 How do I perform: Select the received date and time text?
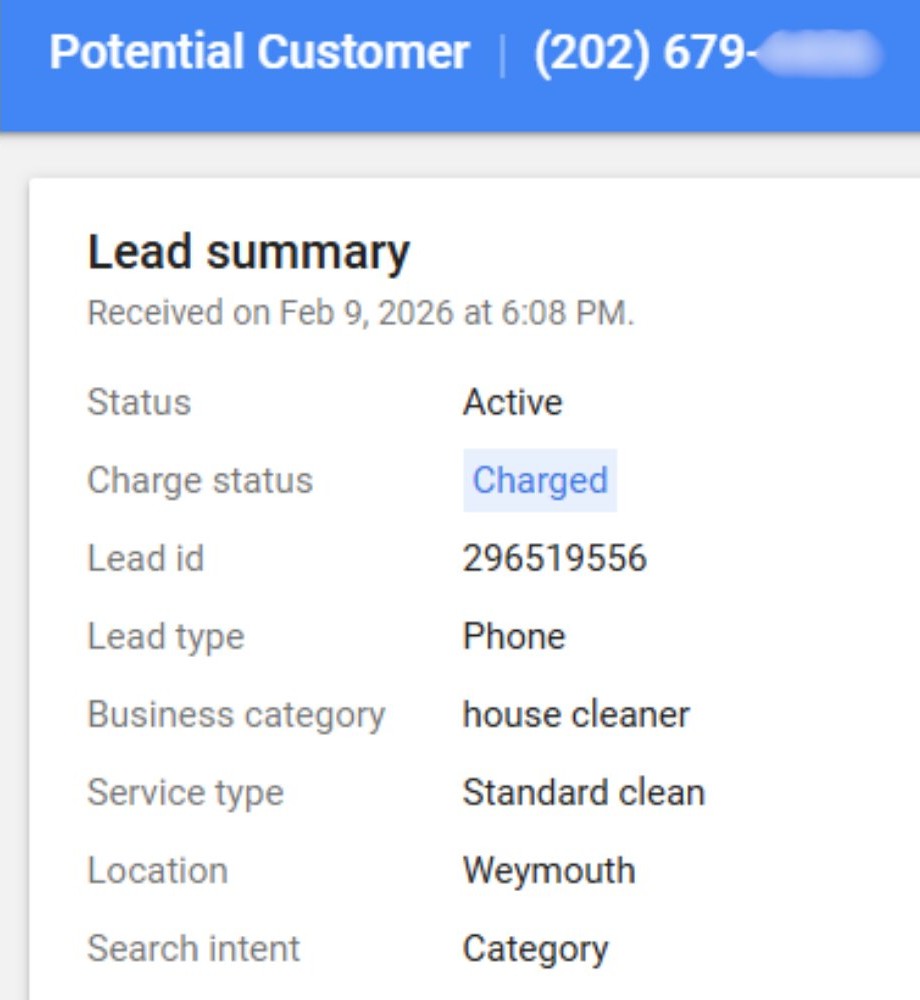click(x=360, y=313)
